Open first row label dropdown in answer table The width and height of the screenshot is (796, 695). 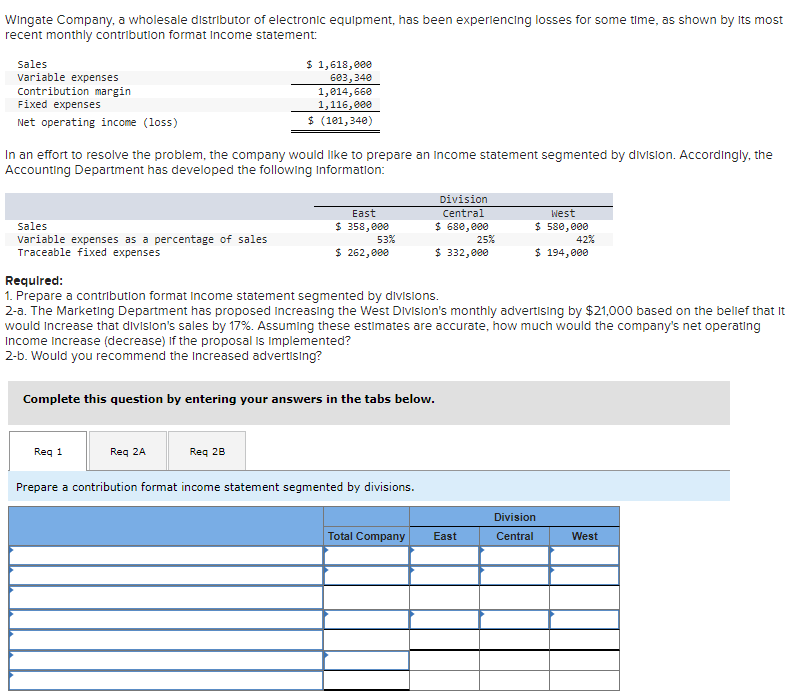[x=166, y=556]
